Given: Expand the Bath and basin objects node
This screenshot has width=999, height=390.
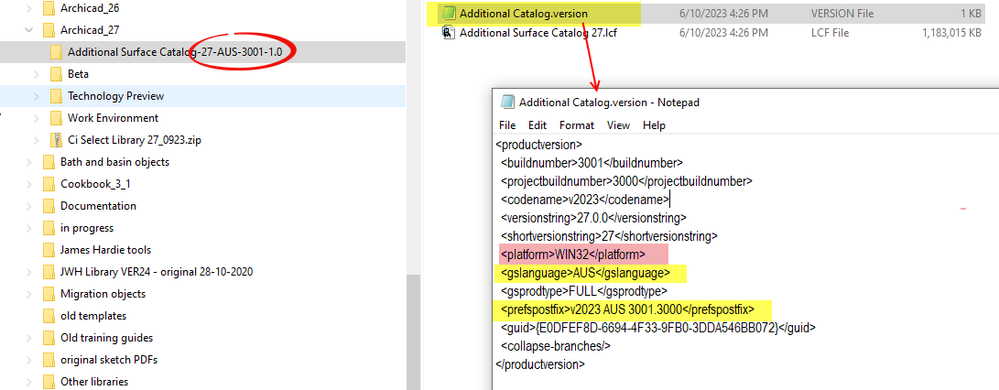Looking at the screenshot, I should pos(28,162).
